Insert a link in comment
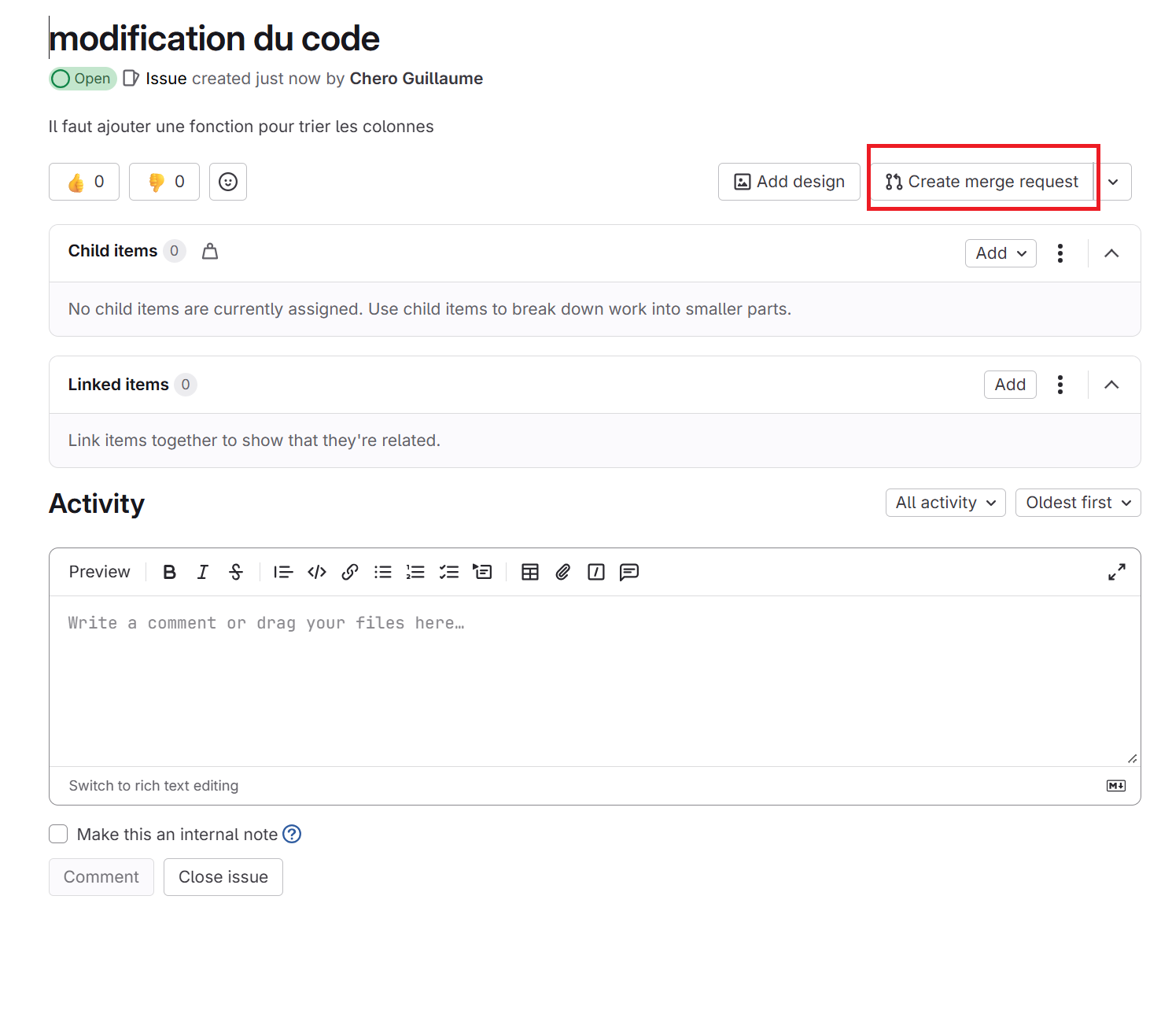Image resolution: width=1172 pixels, height=1036 pixels. 350,572
